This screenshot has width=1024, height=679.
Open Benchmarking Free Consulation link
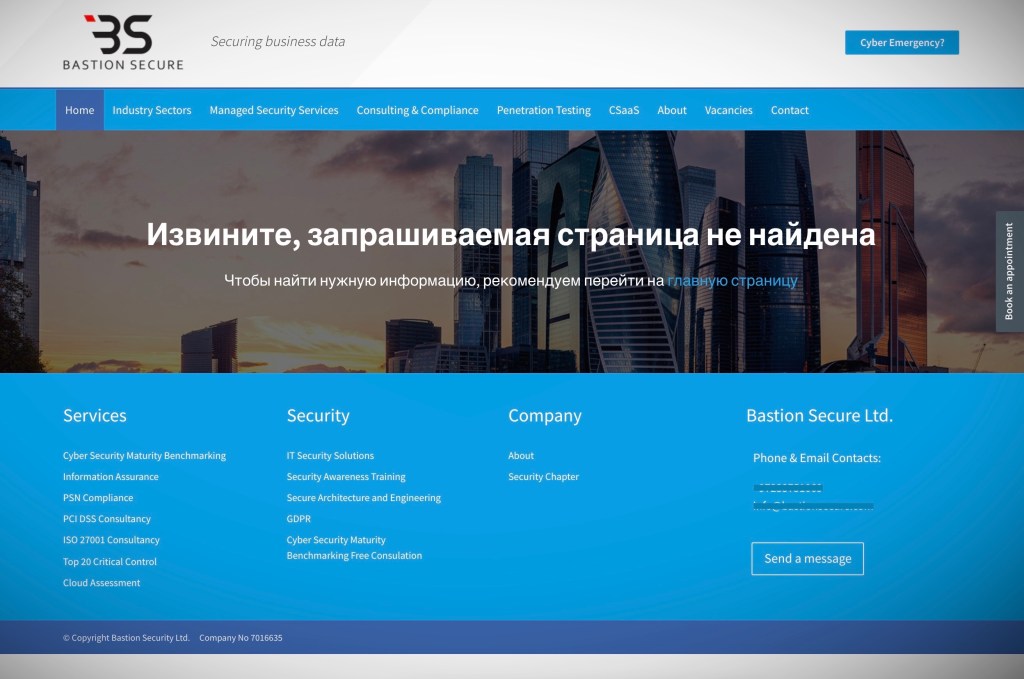(354, 556)
